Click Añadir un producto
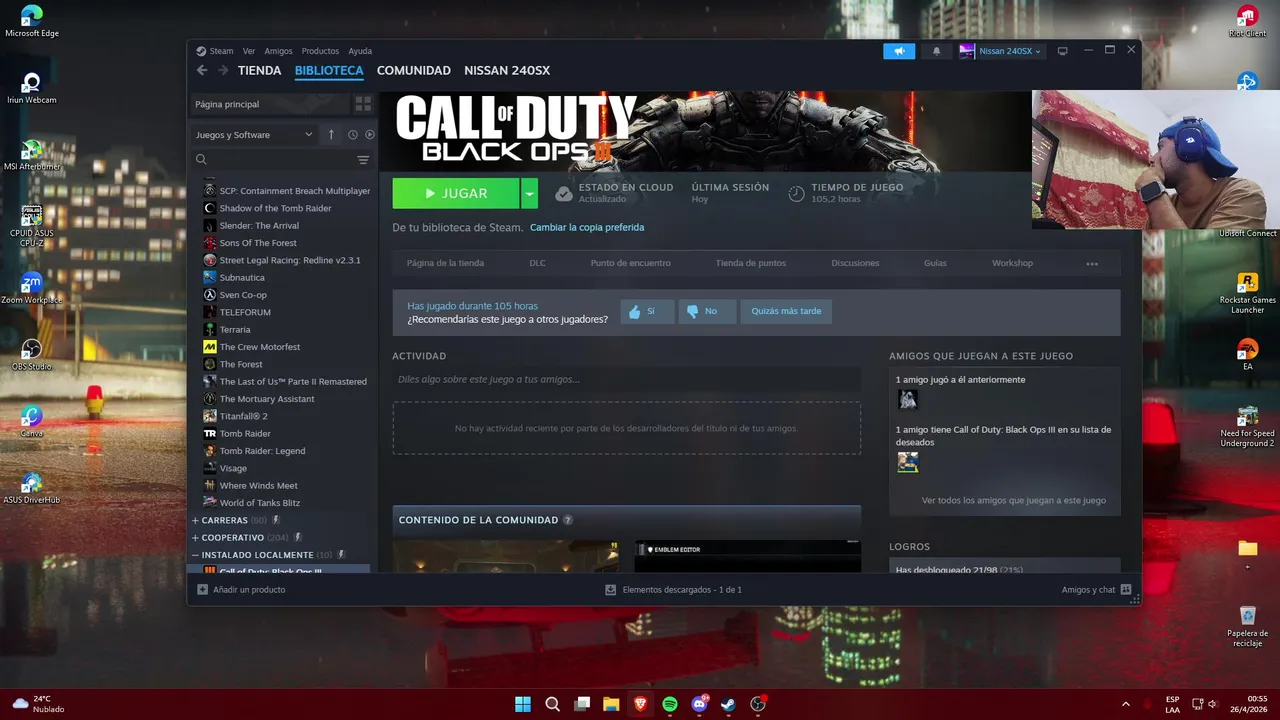The height and width of the screenshot is (720, 1280). pos(241,590)
